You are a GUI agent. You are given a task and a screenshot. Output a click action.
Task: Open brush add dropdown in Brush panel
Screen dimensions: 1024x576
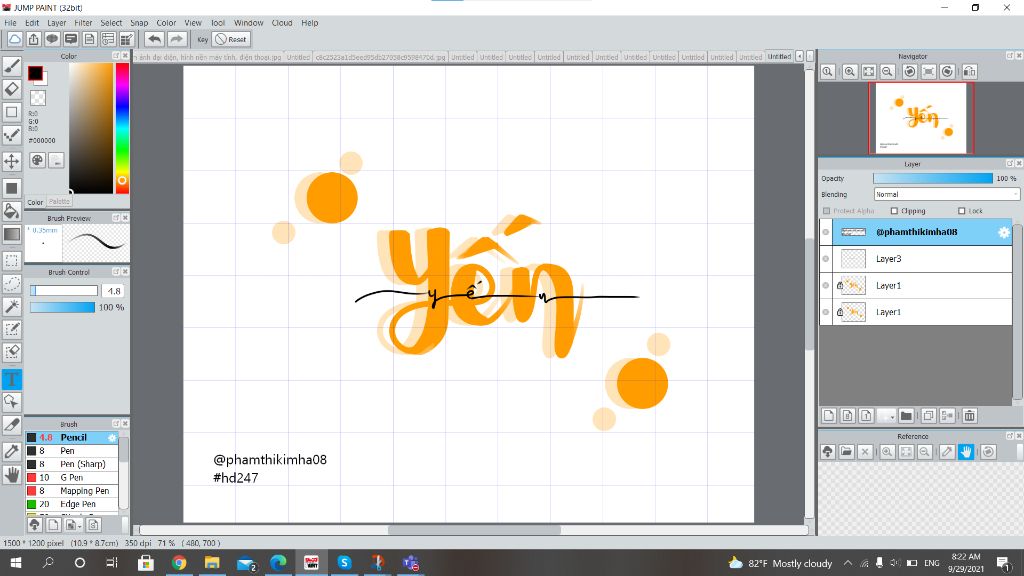pyautogui.click(x=72, y=524)
